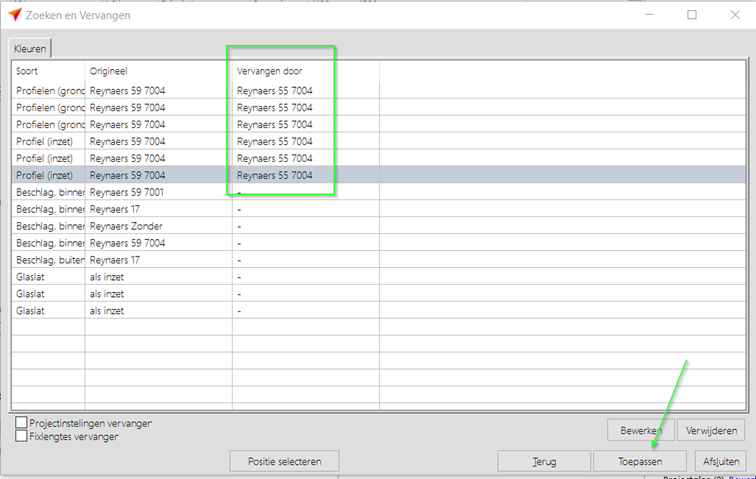Enable Projectinstelingen vervanger checkbox
756x479 pixels.
21,423
